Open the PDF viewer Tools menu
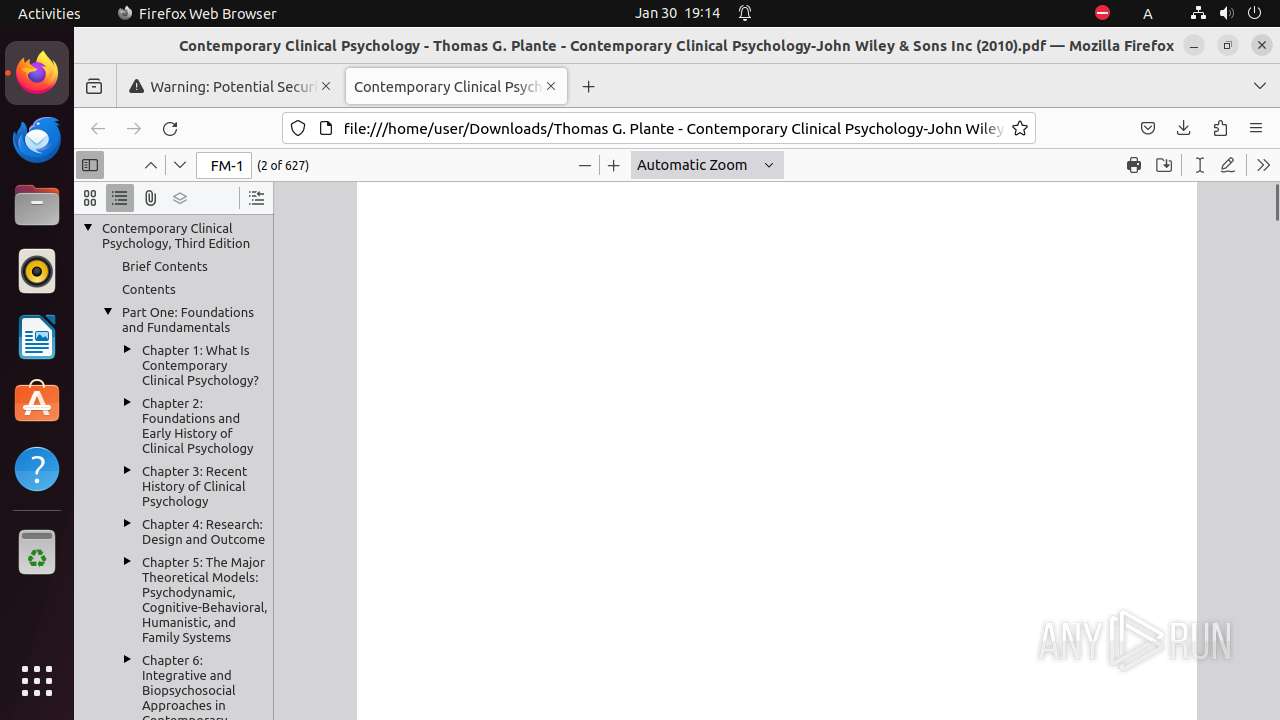Image resolution: width=1280 pixels, height=720 pixels. [1263, 165]
